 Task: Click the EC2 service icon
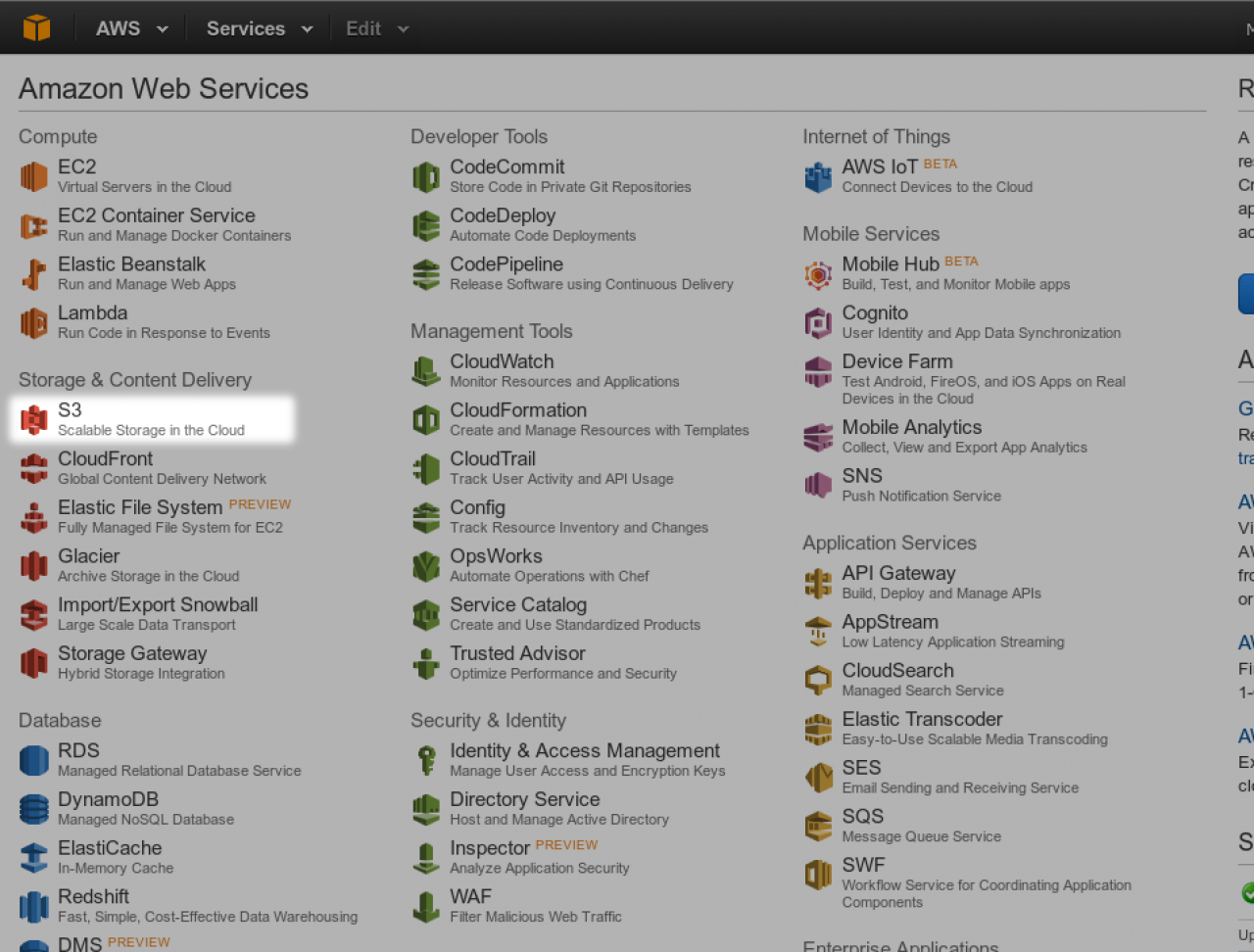(34, 176)
